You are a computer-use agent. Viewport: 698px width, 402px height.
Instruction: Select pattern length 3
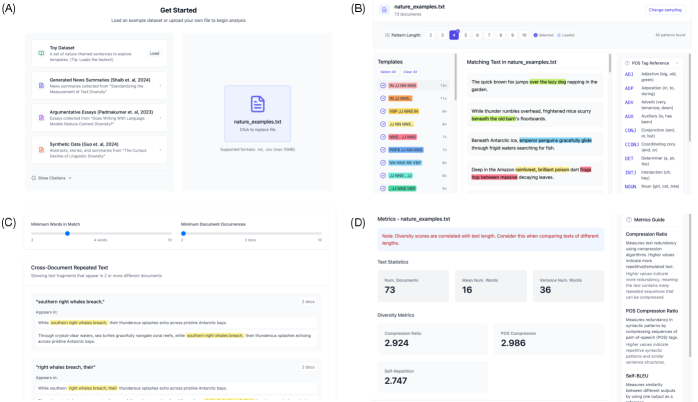point(442,35)
